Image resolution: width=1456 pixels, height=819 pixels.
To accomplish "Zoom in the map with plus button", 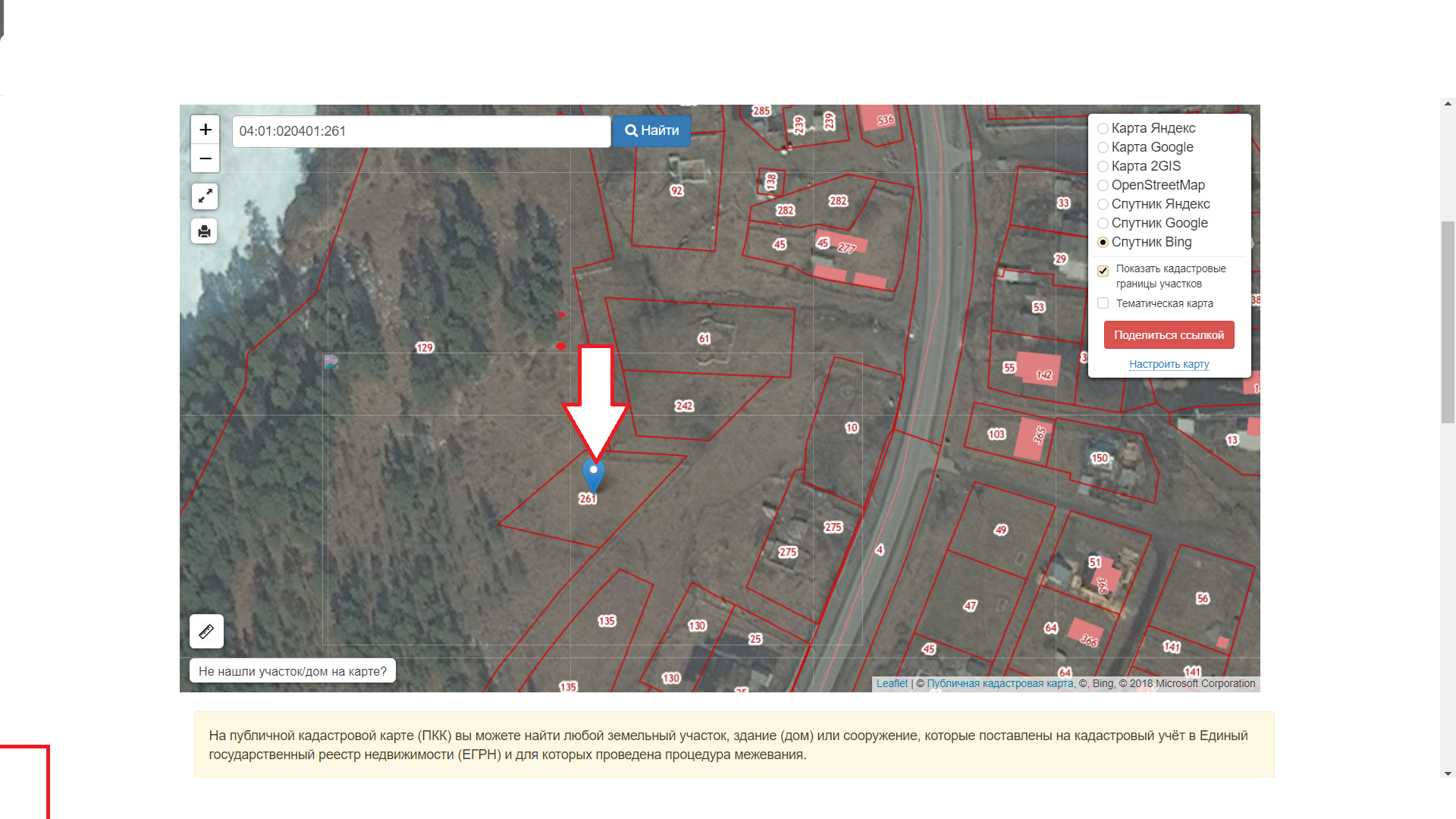I will click(x=205, y=130).
